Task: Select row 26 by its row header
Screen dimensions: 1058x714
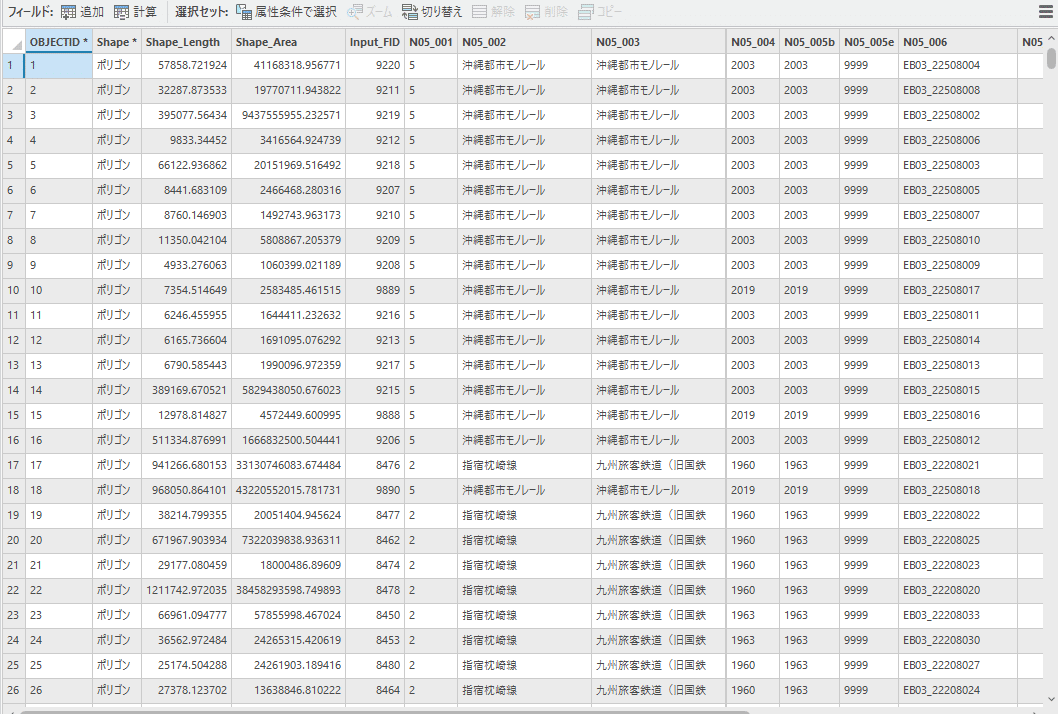Action: click(13, 690)
